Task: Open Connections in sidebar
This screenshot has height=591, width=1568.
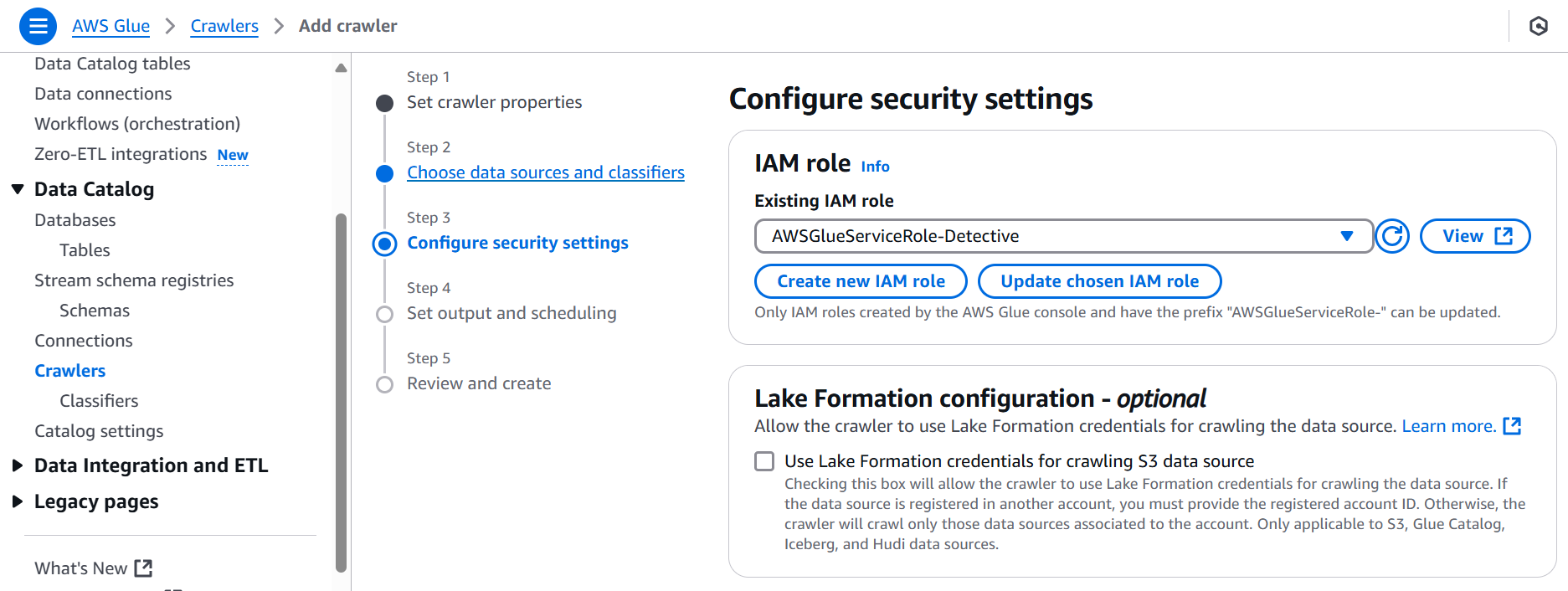Action: [x=84, y=341]
